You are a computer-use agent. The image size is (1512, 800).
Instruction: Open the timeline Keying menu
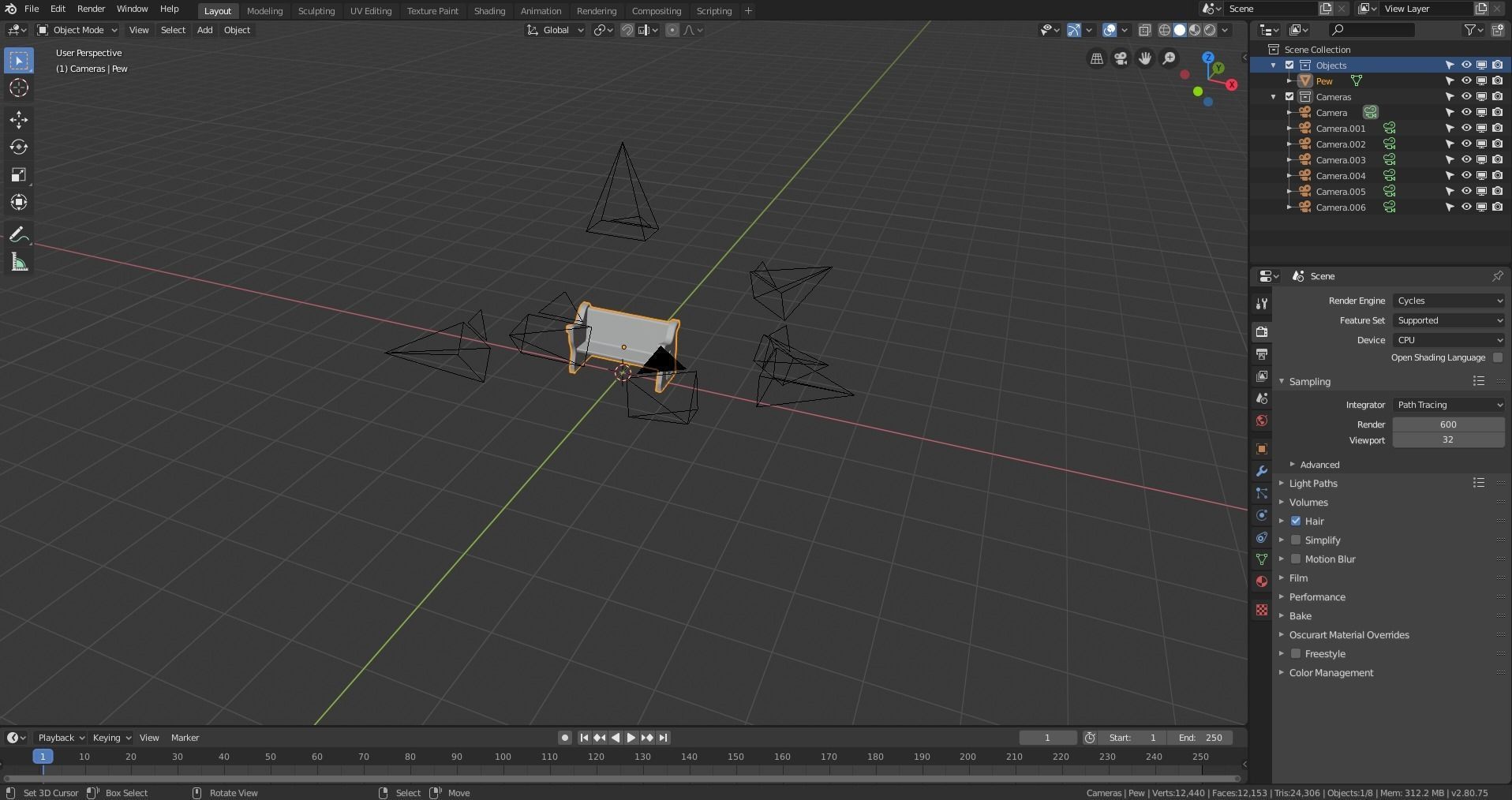111,738
